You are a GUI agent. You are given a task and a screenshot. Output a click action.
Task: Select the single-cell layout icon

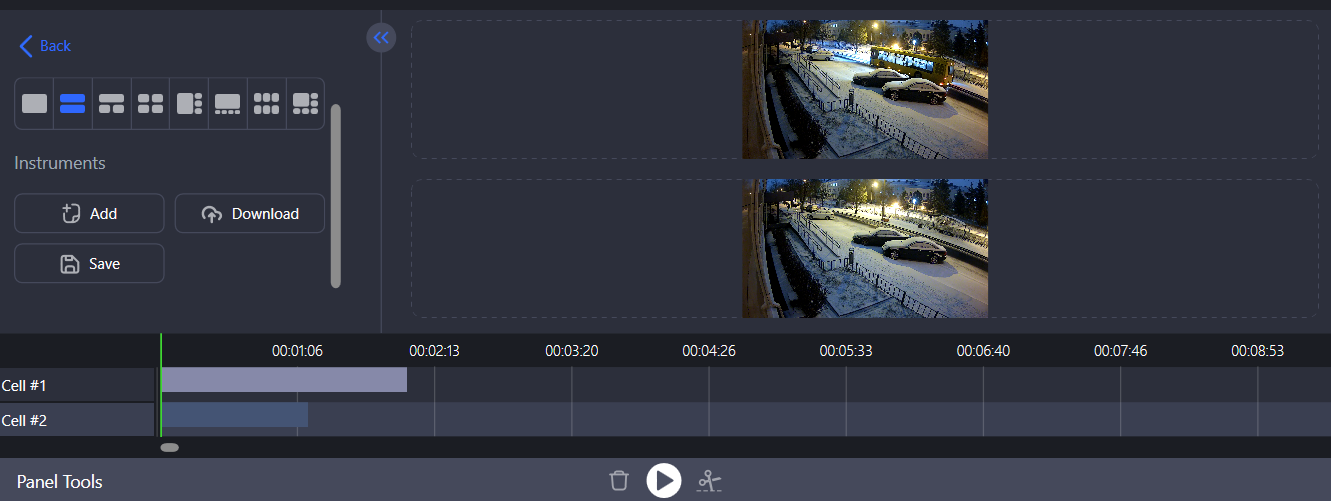coord(34,103)
